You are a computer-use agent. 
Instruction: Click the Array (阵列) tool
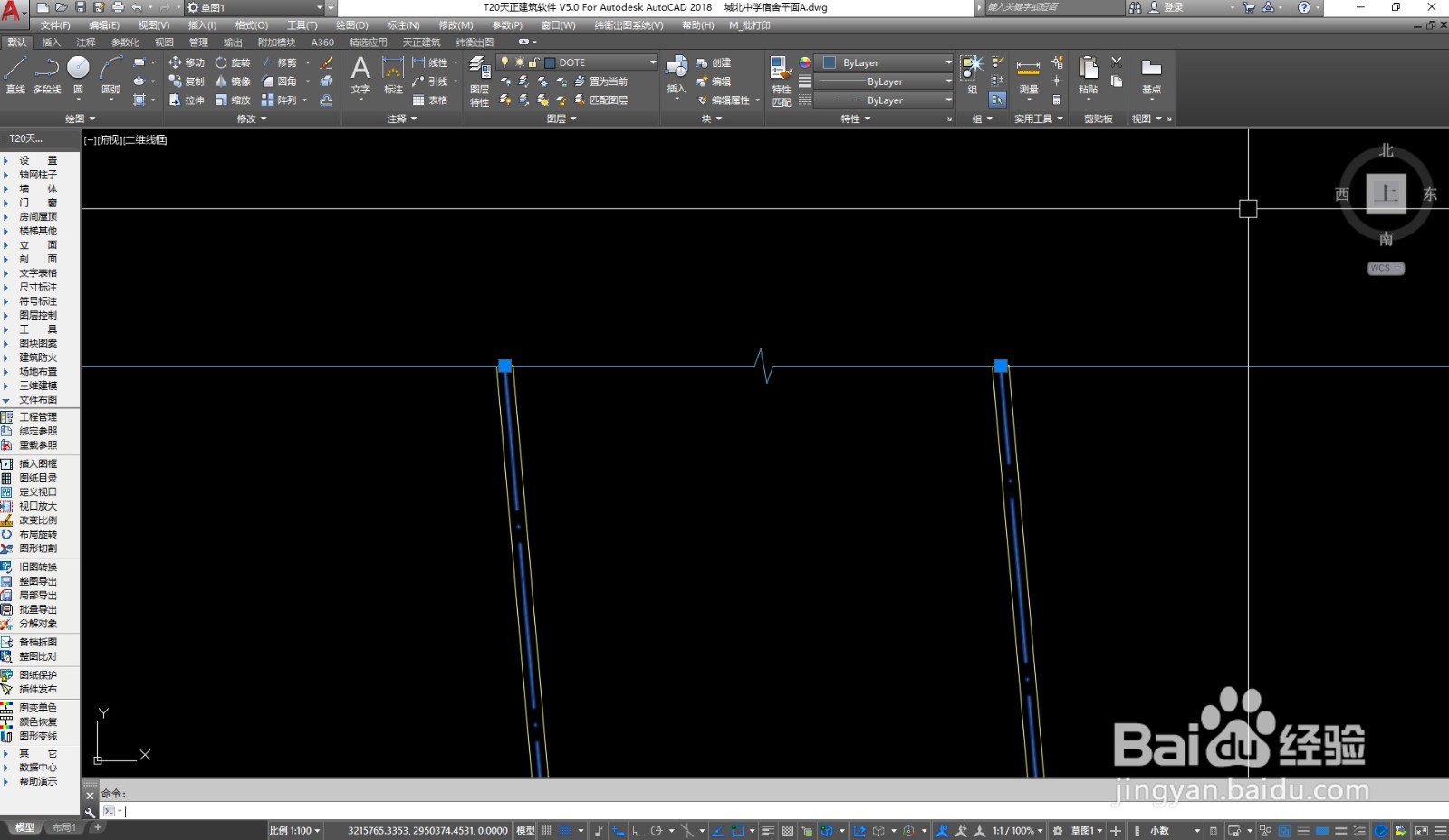279,100
